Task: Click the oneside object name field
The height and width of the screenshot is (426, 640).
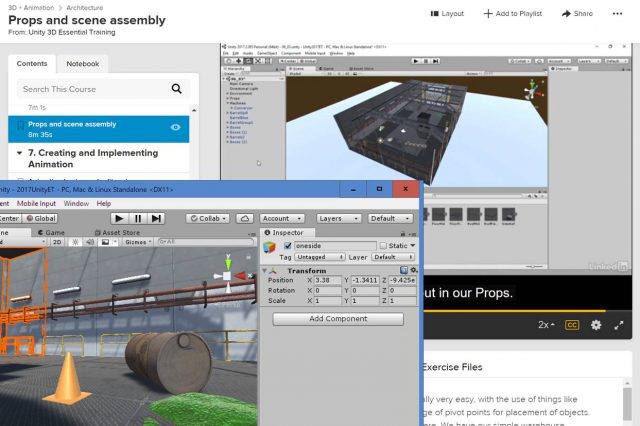Action: click(335, 246)
